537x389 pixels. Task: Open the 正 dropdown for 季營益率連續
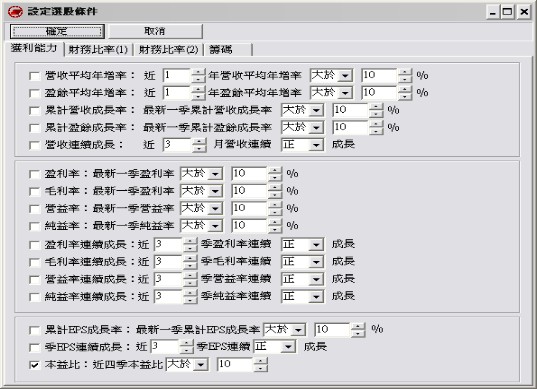click(302, 279)
